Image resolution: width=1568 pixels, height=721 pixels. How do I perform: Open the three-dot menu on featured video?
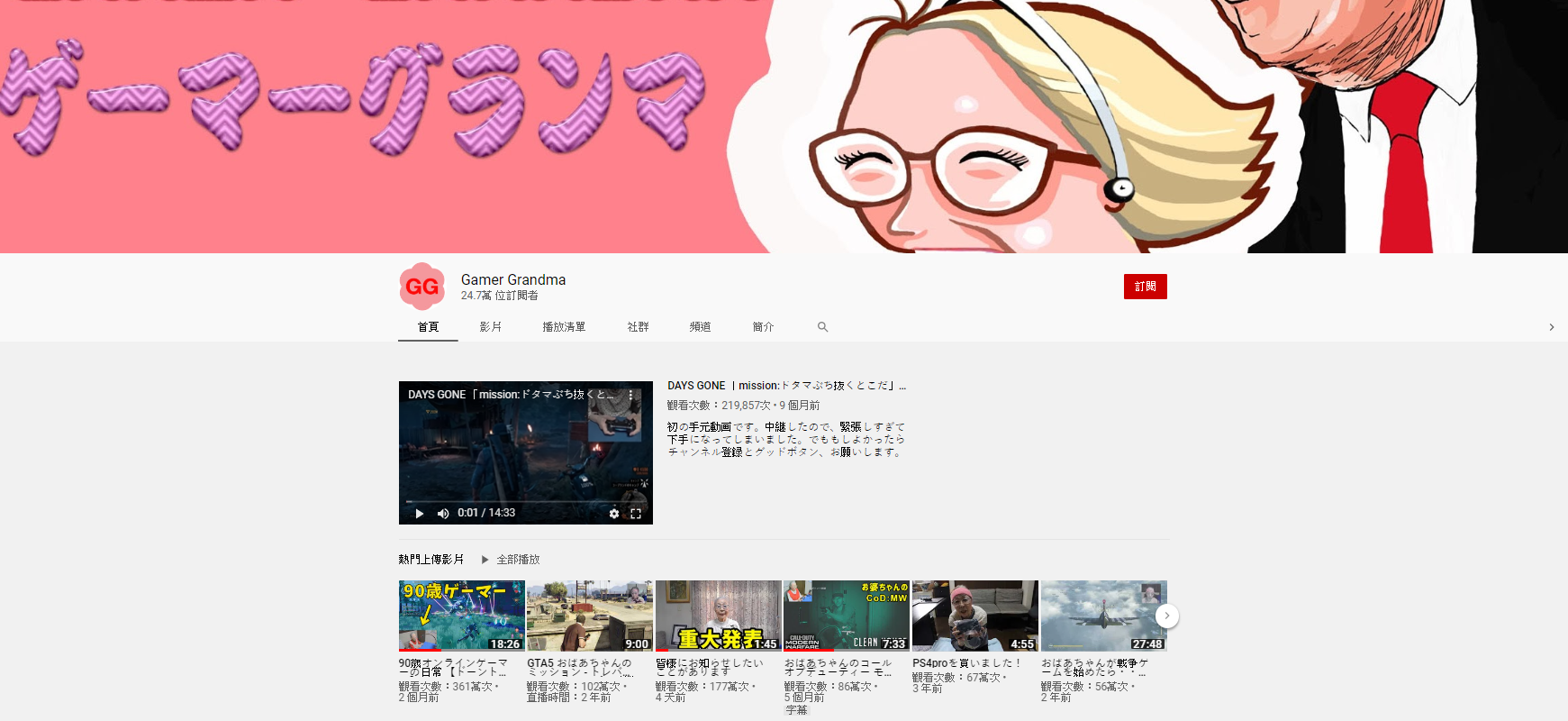[631, 395]
